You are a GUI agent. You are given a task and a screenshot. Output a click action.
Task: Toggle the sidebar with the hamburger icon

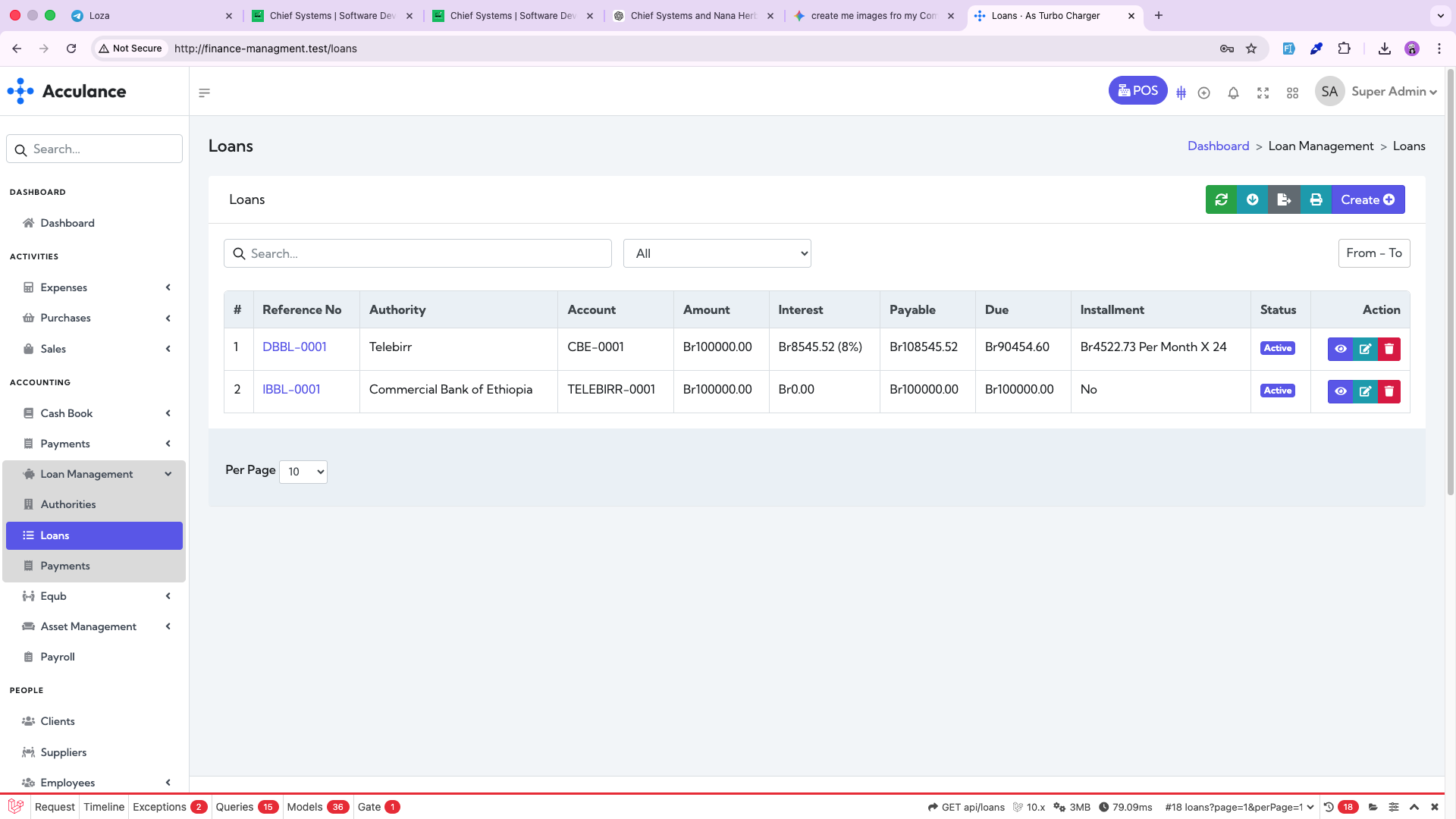coord(204,93)
